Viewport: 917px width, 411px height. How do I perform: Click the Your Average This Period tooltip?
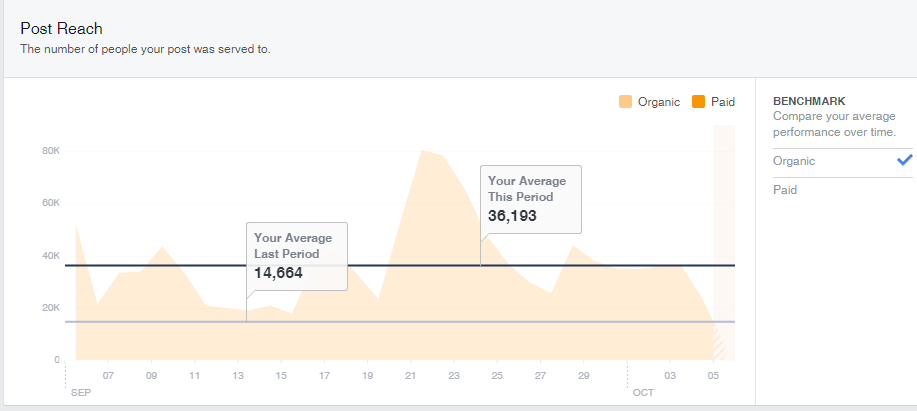(531, 199)
